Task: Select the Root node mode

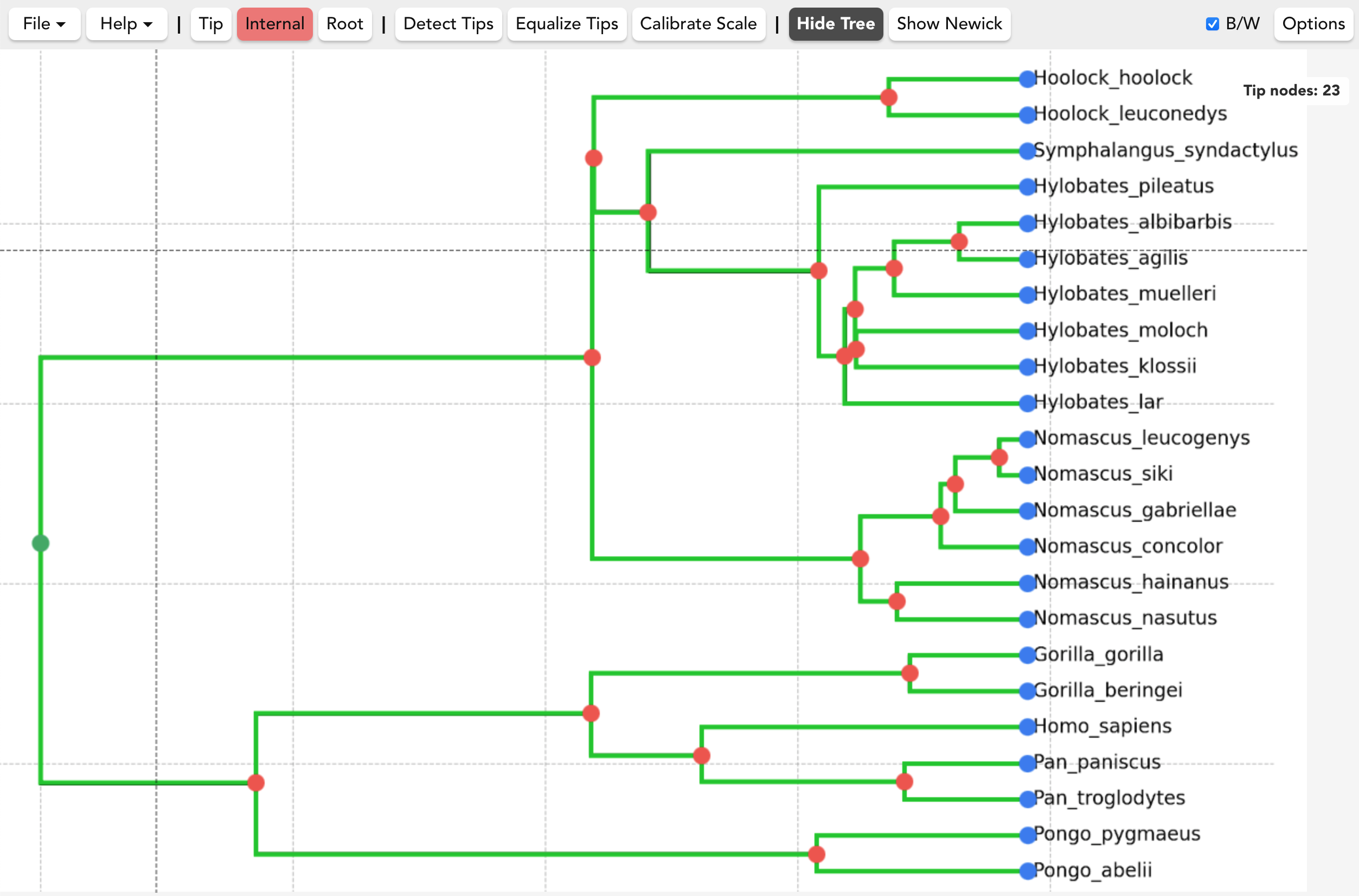Action: [x=345, y=23]
